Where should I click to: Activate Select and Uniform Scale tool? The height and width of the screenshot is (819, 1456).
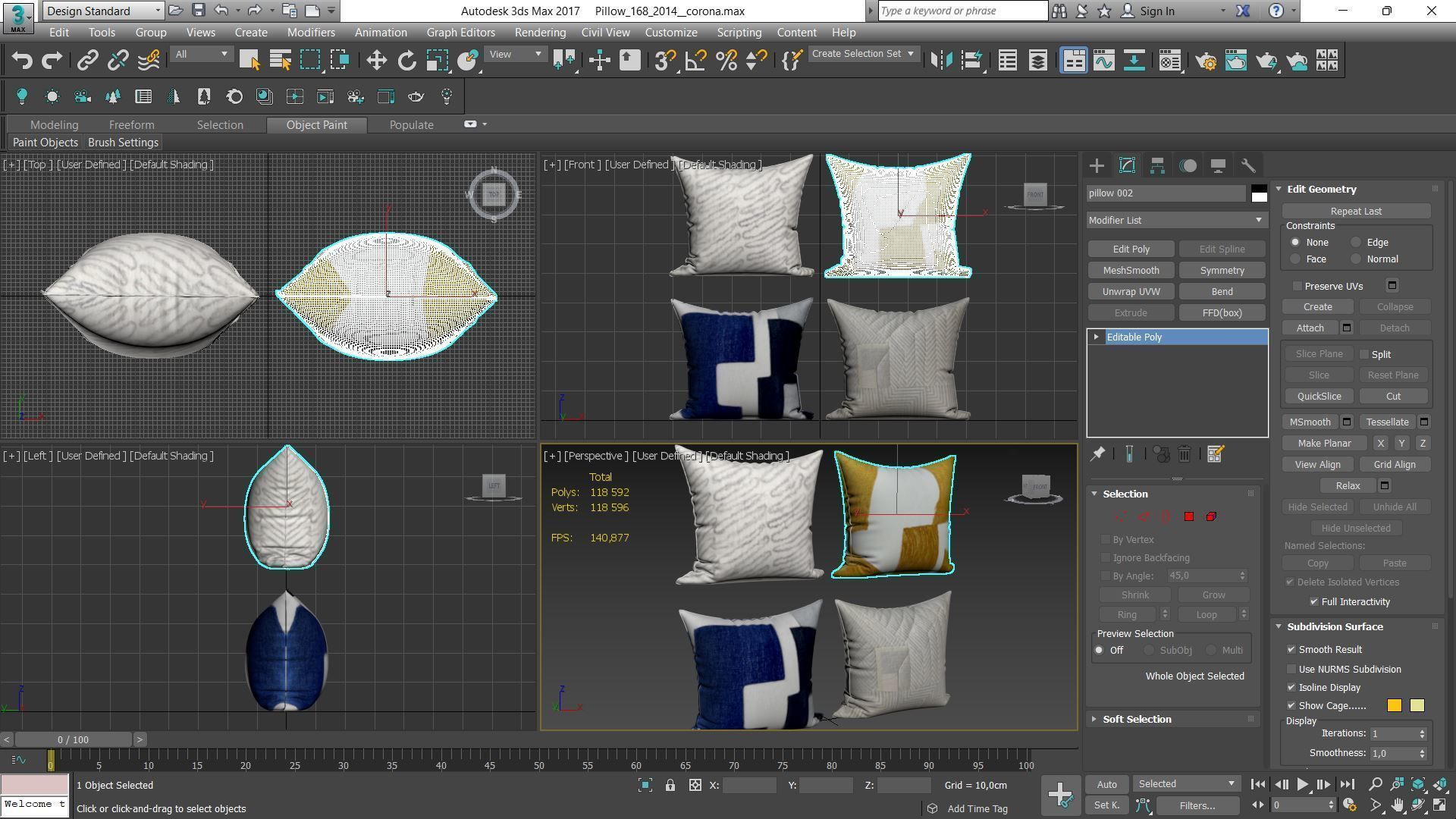(x=438, y=61)
